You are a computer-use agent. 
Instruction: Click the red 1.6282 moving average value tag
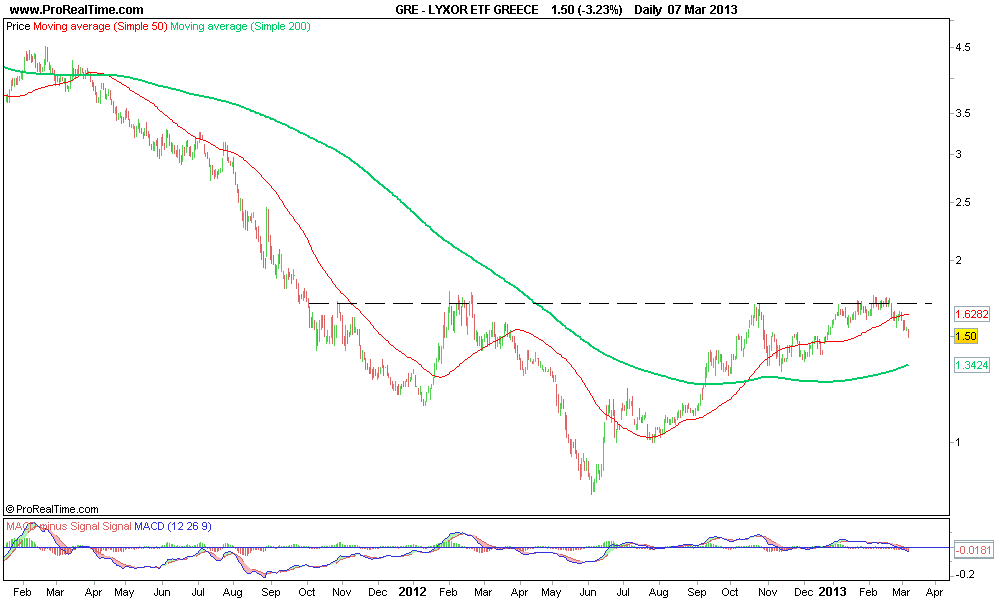point(972,314)
